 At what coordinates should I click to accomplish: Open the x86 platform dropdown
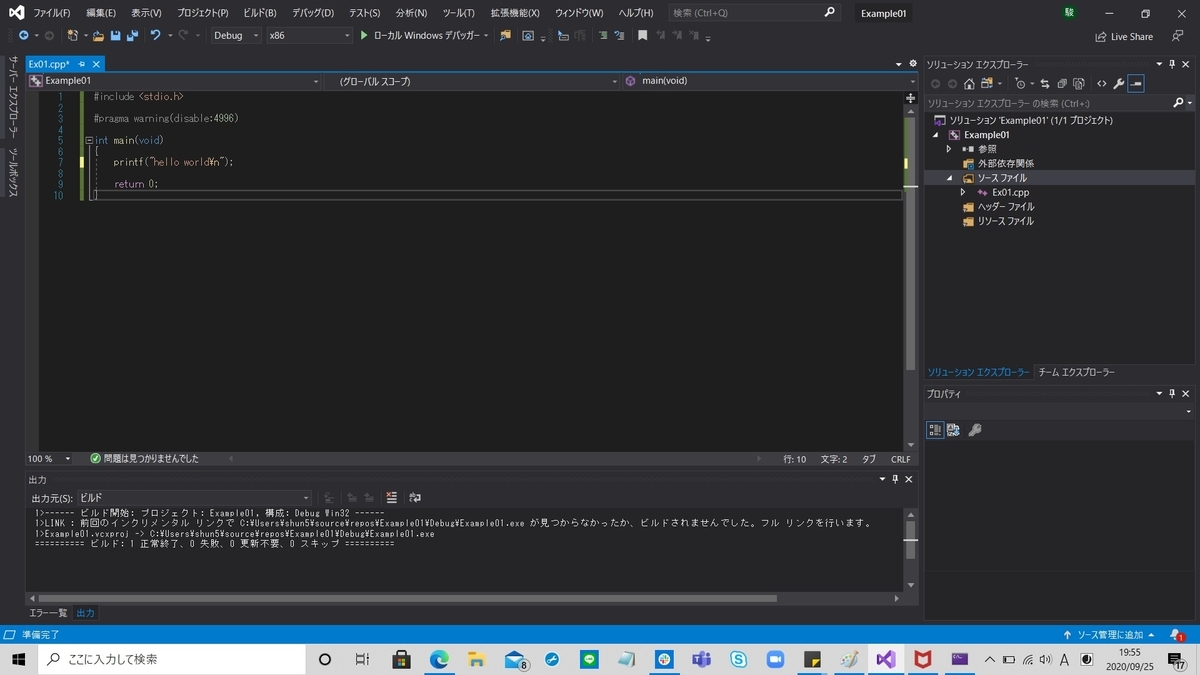(309, 35)
